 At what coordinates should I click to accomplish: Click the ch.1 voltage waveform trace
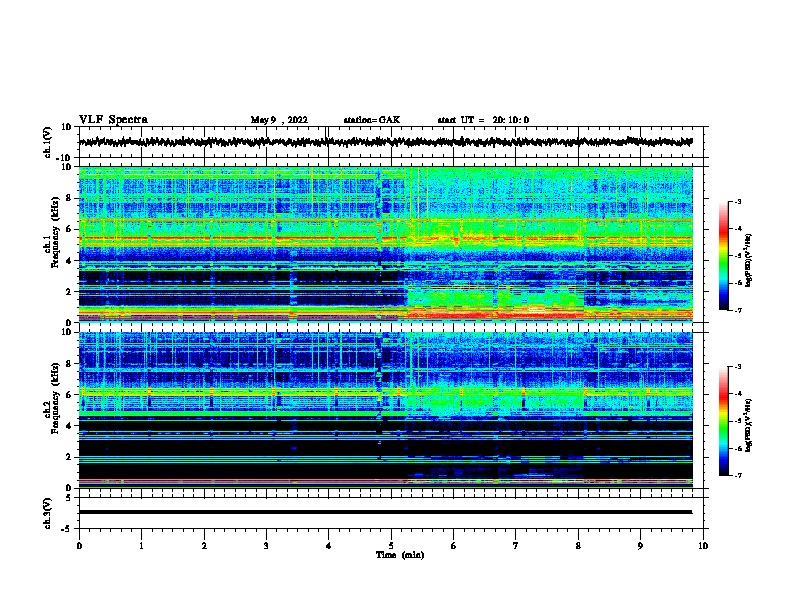pyautogui.click(x=385, y=142)
